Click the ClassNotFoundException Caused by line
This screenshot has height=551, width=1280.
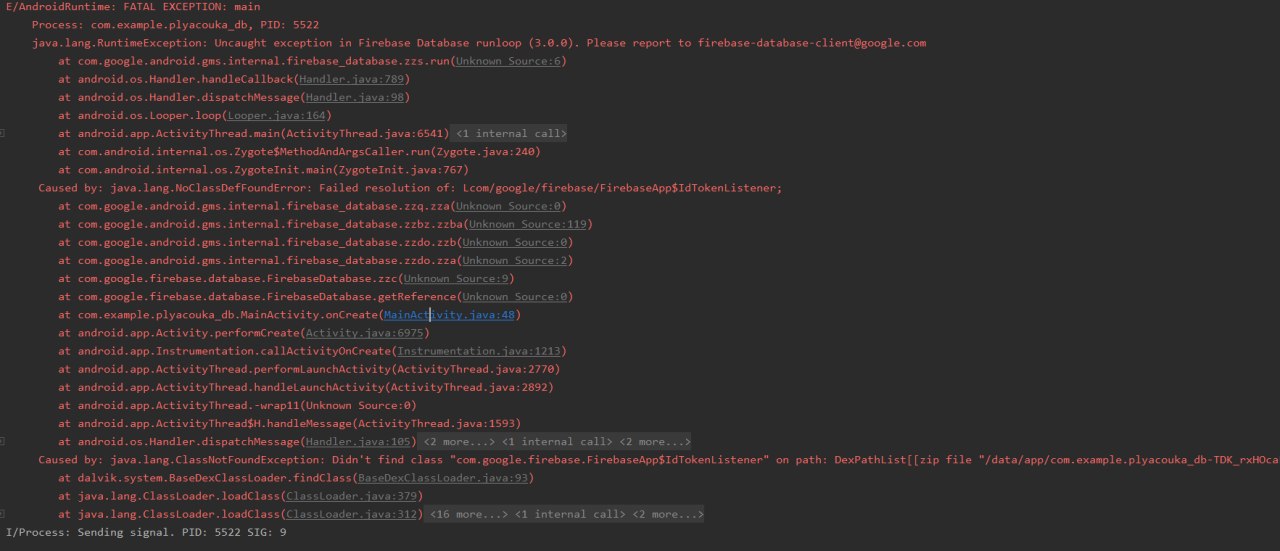click(x=658, y=460)
